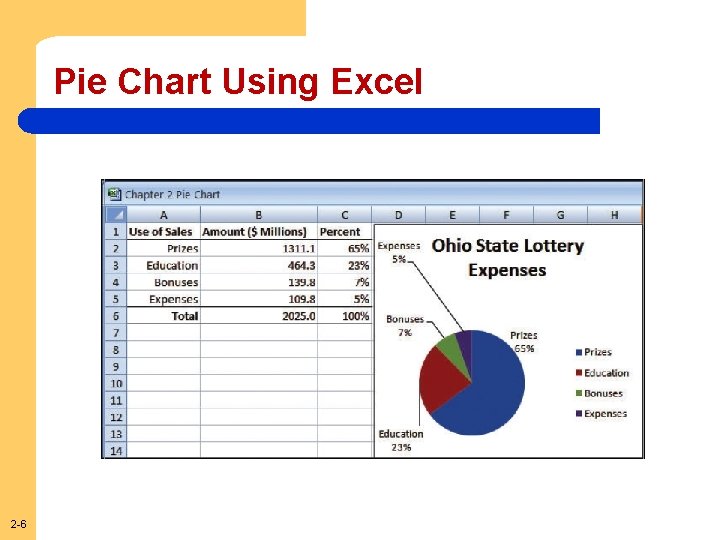Click the 'Chapter 2 Pie Chart' window title
The width and height of the screenshot is (720, 540).
point(172,195)
